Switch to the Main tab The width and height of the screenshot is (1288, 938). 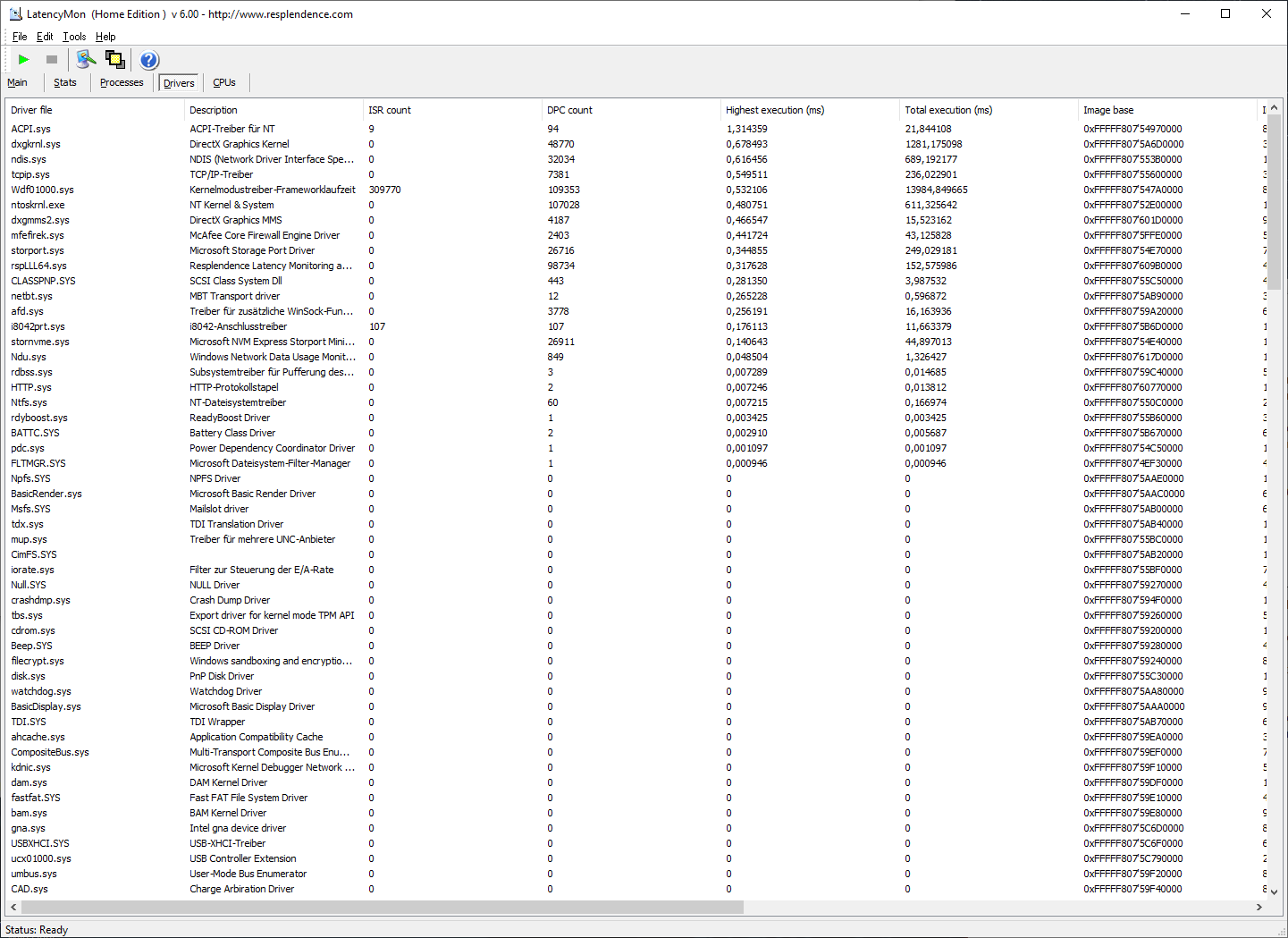(17, 82)
